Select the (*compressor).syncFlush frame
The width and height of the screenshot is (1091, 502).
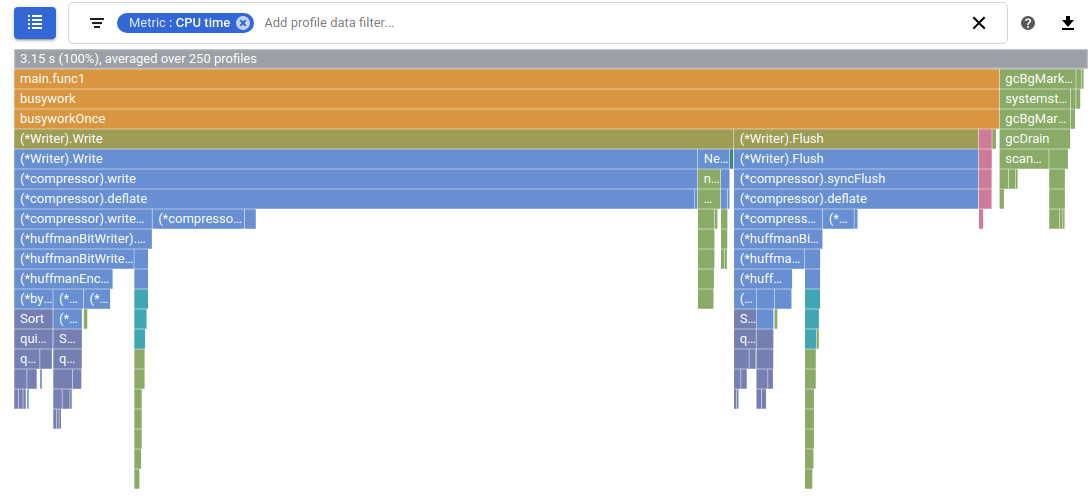(x=855, y=179)
